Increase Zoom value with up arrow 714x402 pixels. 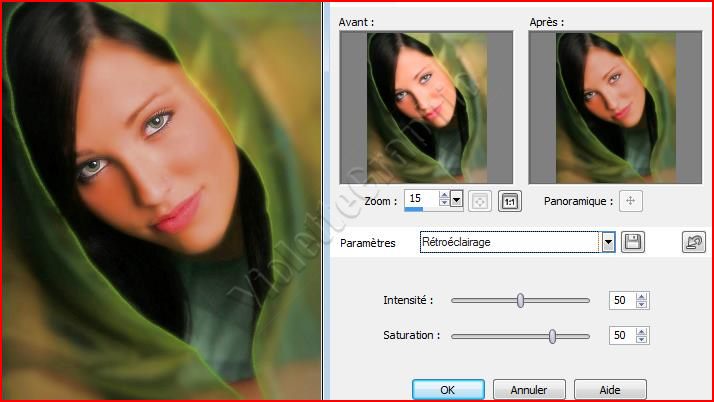445,196
